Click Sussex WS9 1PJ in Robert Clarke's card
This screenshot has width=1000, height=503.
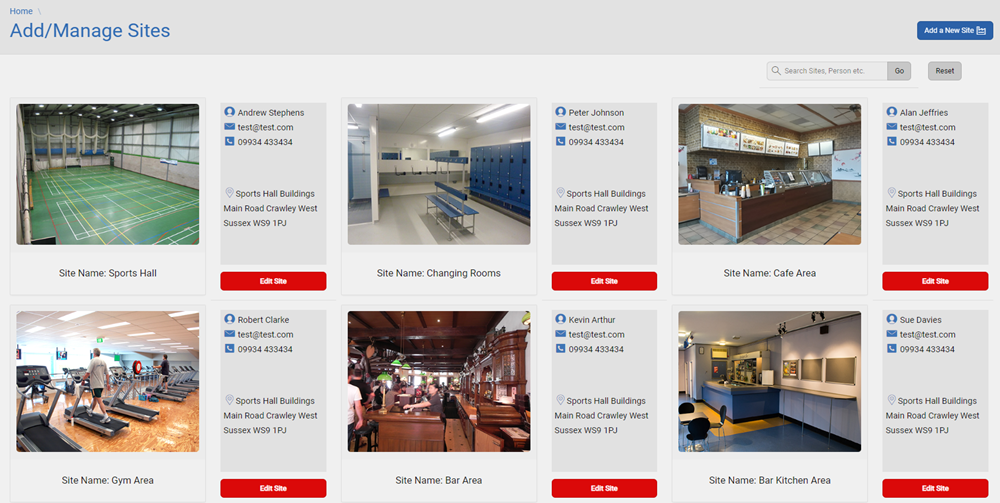(x=255, y=430)
